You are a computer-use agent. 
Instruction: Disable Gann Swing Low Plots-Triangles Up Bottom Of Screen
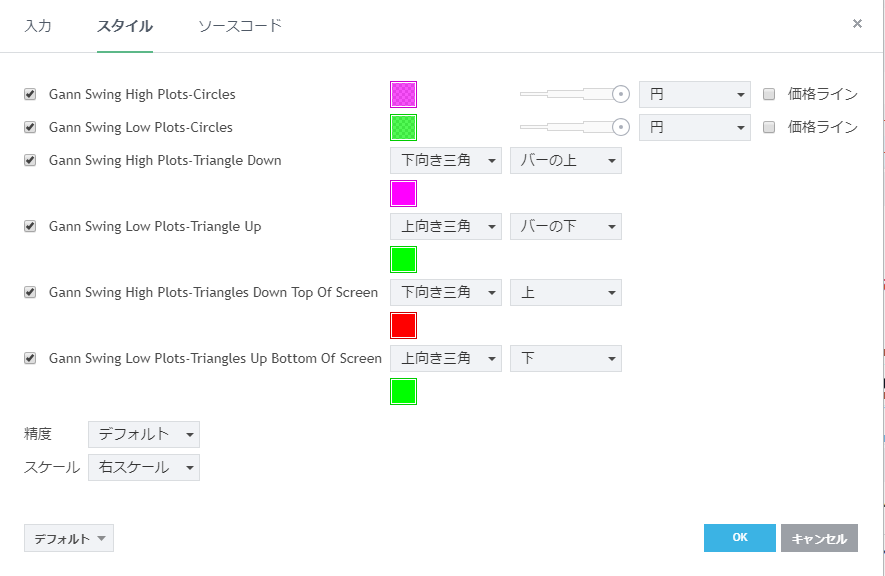[x=30, y=359]
